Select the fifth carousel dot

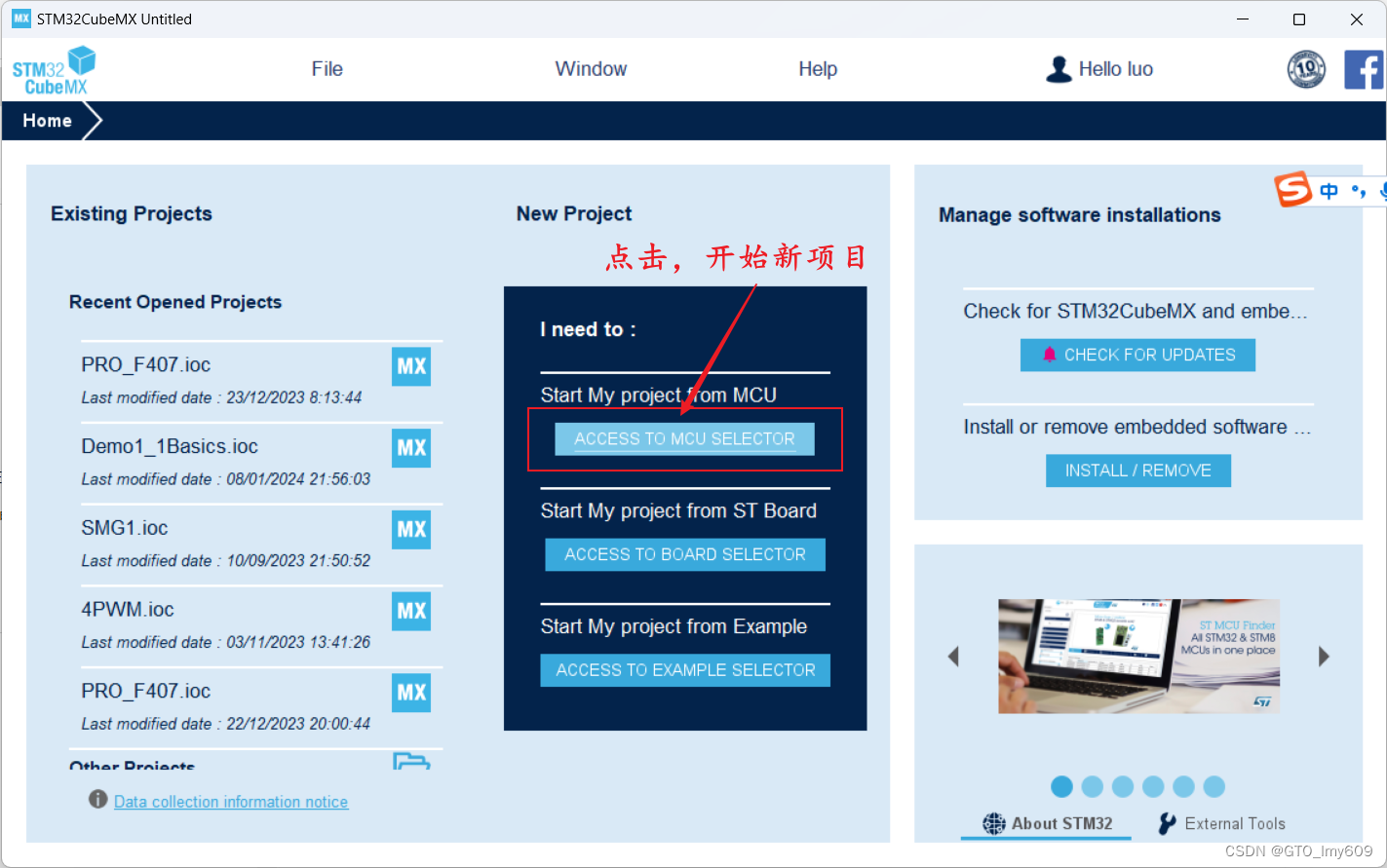coord(1183,786)
